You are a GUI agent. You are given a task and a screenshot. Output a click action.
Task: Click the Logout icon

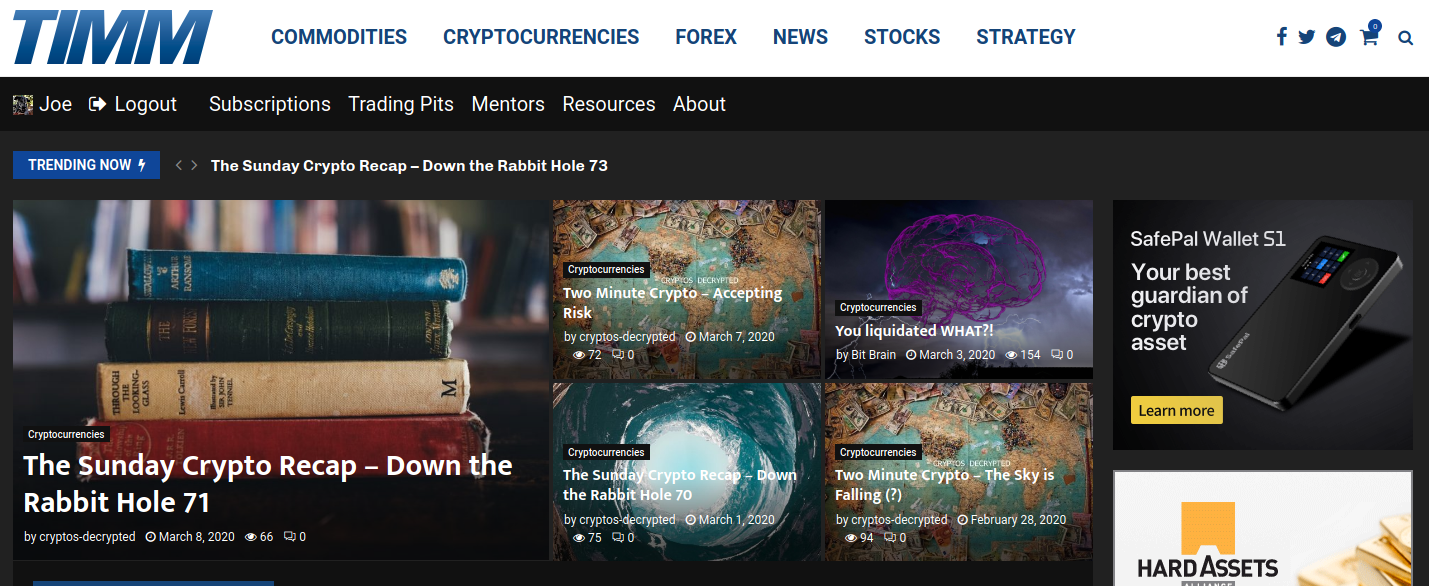pyautogui.click(x=95, y=103)
